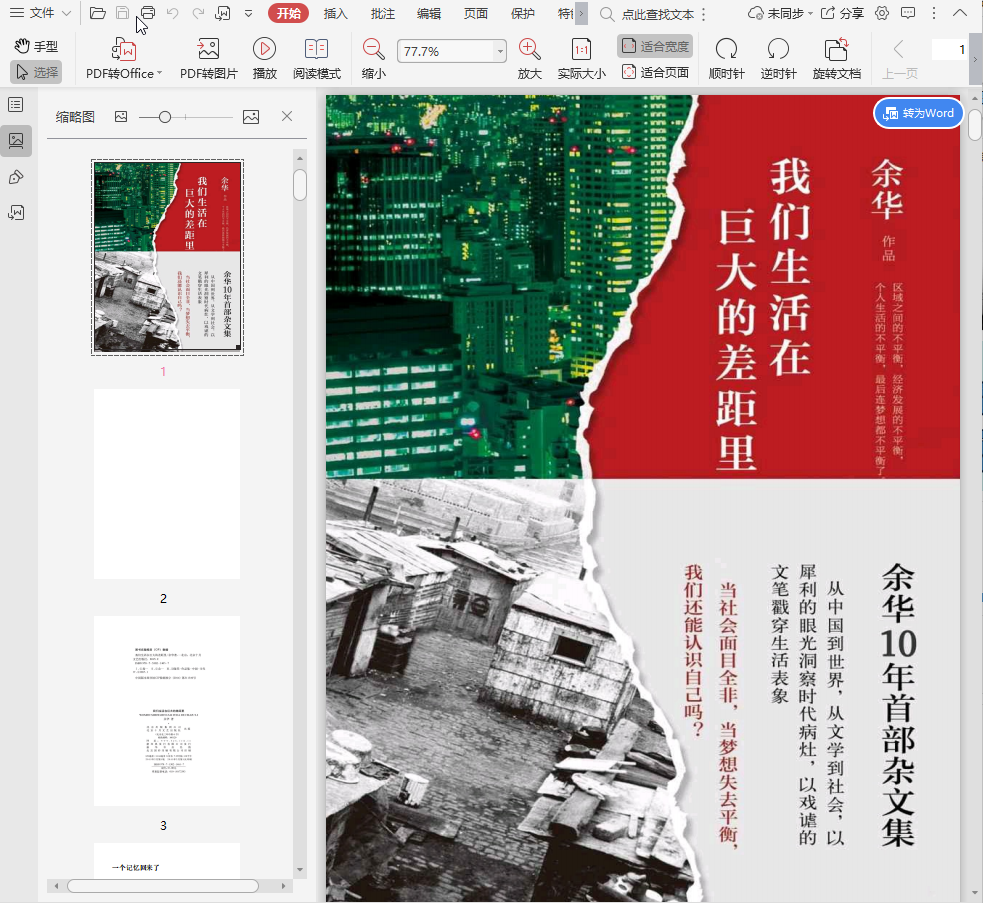Click the tab overflow arrow
Screen dimensions: 983x903
[581, 13]
